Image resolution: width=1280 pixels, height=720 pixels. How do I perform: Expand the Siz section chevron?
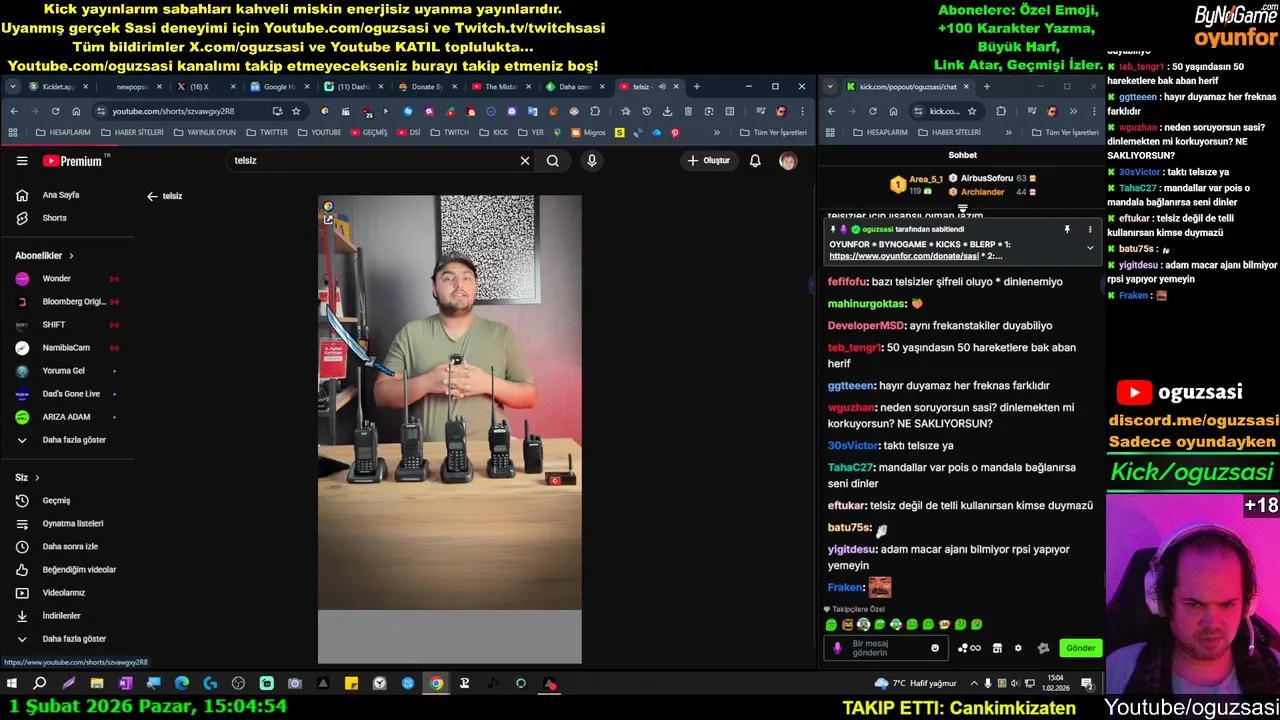[37, 478]
